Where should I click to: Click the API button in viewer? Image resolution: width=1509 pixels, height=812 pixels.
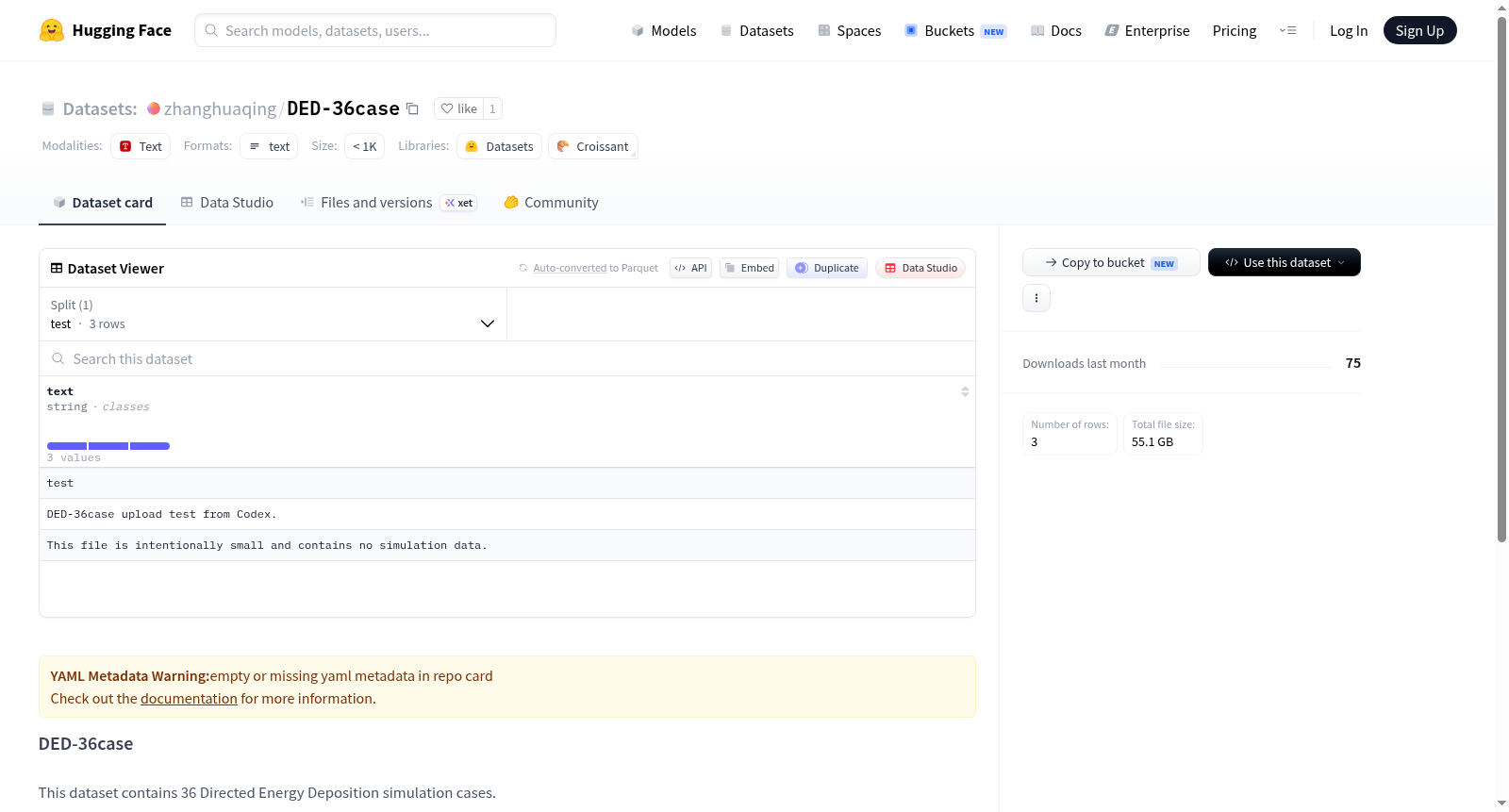click(x=690, y=268)
